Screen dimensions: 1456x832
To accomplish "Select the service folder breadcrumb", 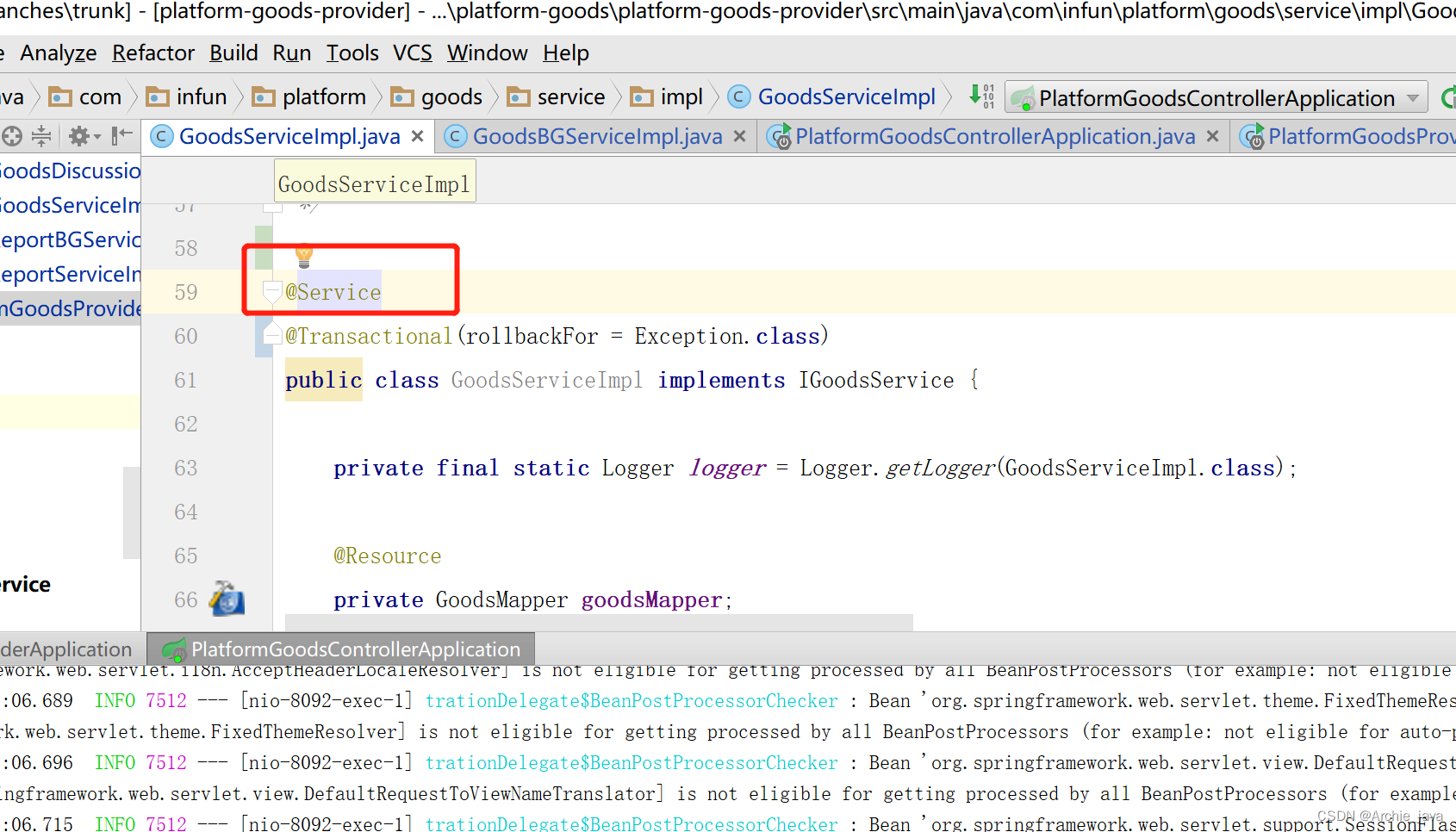I will tap(556, 97).
